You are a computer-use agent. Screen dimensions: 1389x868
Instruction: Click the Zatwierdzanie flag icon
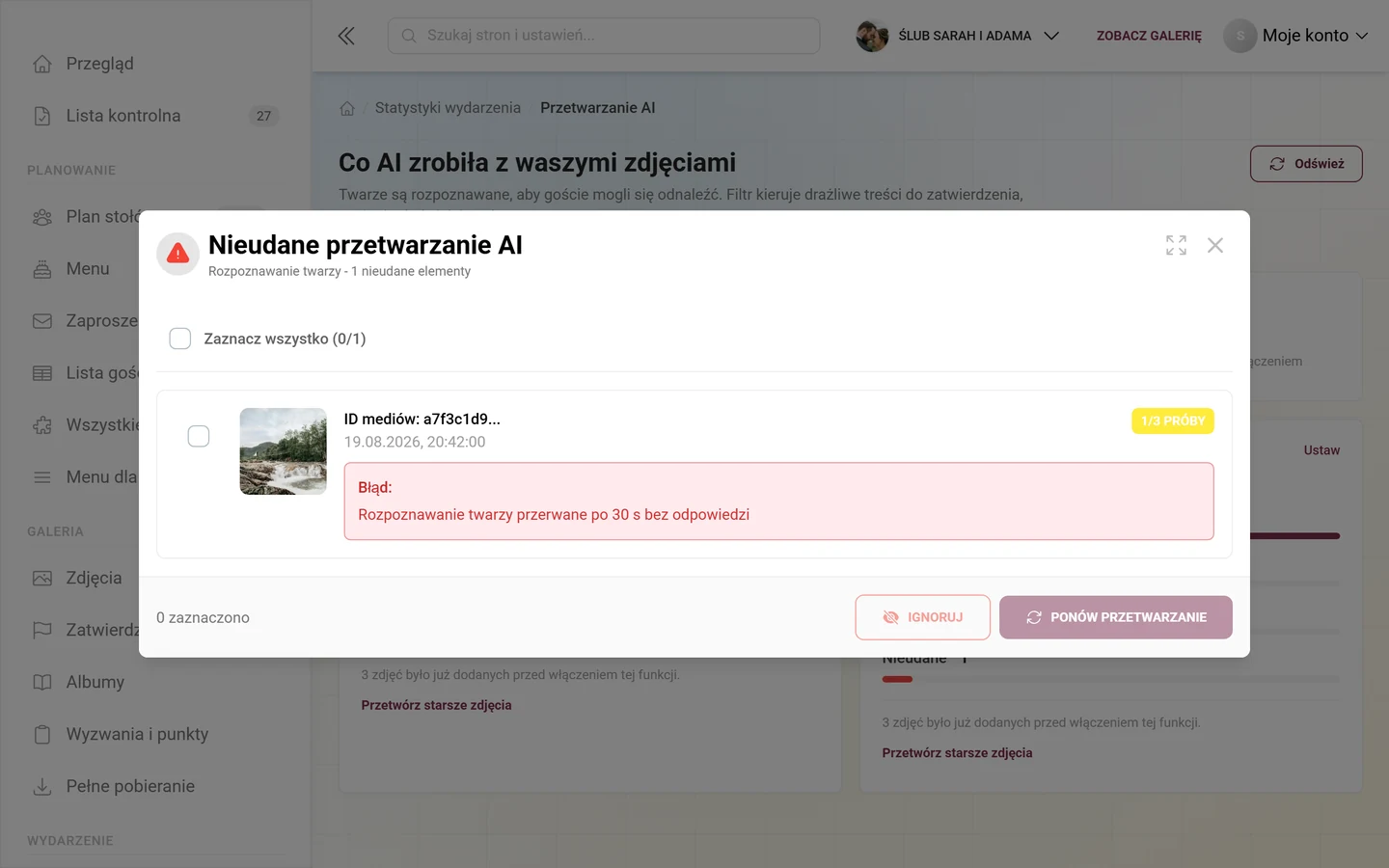click(42, 631)
